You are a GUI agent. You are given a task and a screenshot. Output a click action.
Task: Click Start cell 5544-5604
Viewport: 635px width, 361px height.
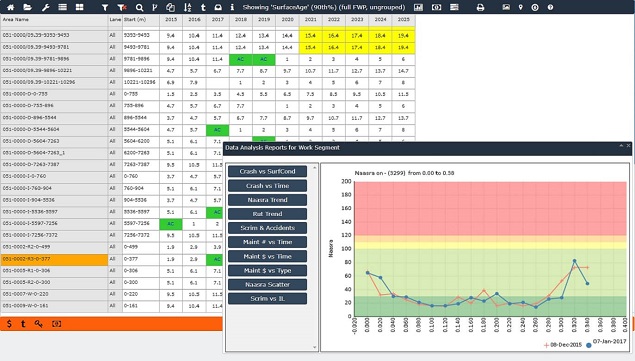click(141, 130)
